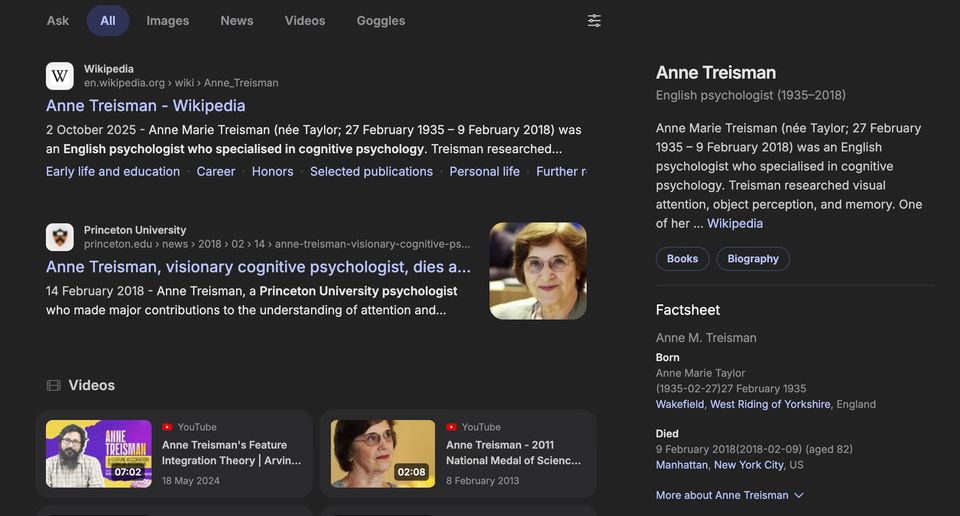960x516 pixels.
Task: Open West Riding of Yorkshire link
Action: coord(770,404)
